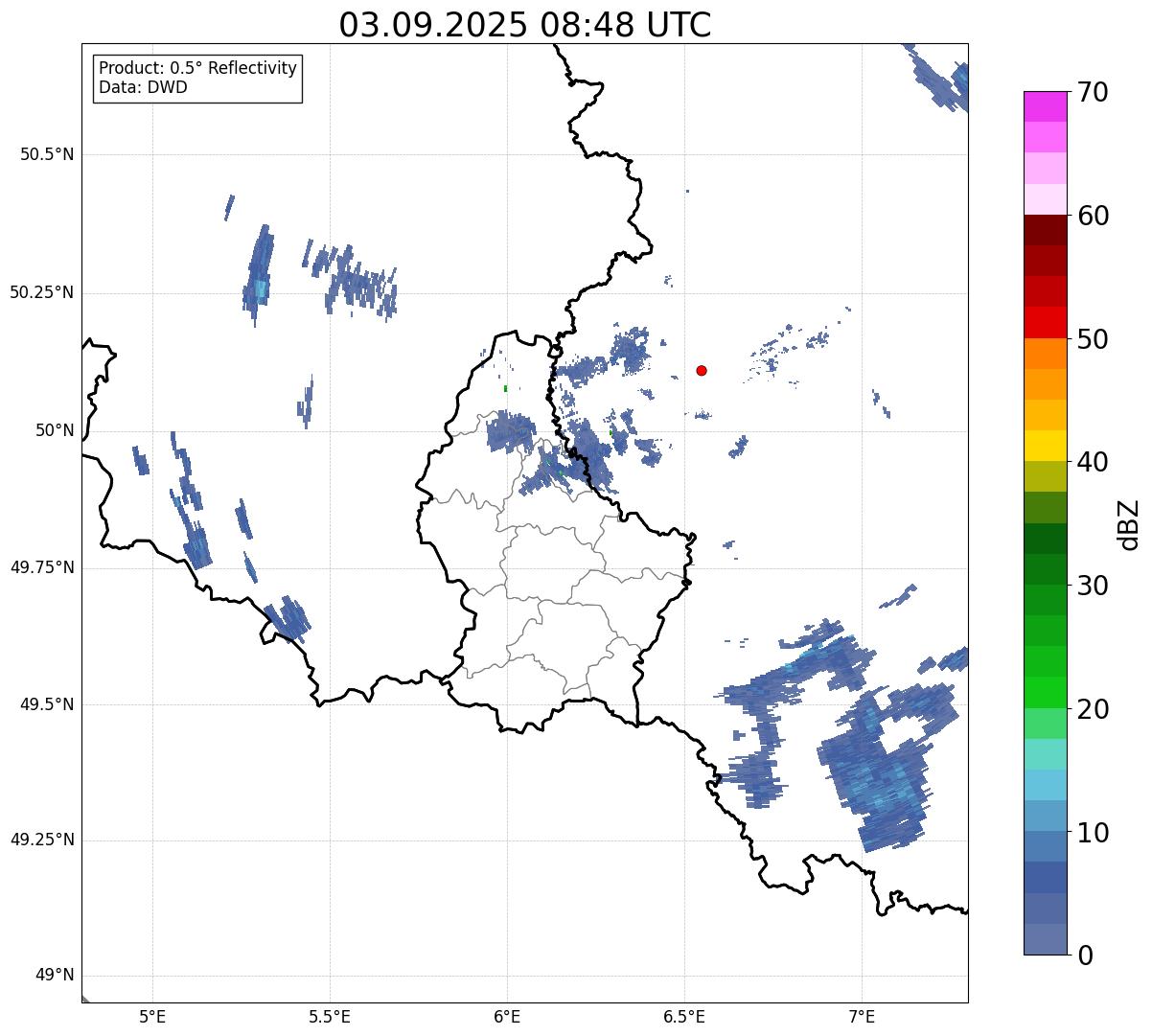The height and width of the screenshot is (1036, 1152).
Task: Click the colorbar tick label 30
Action: (x=1093, y=586)
